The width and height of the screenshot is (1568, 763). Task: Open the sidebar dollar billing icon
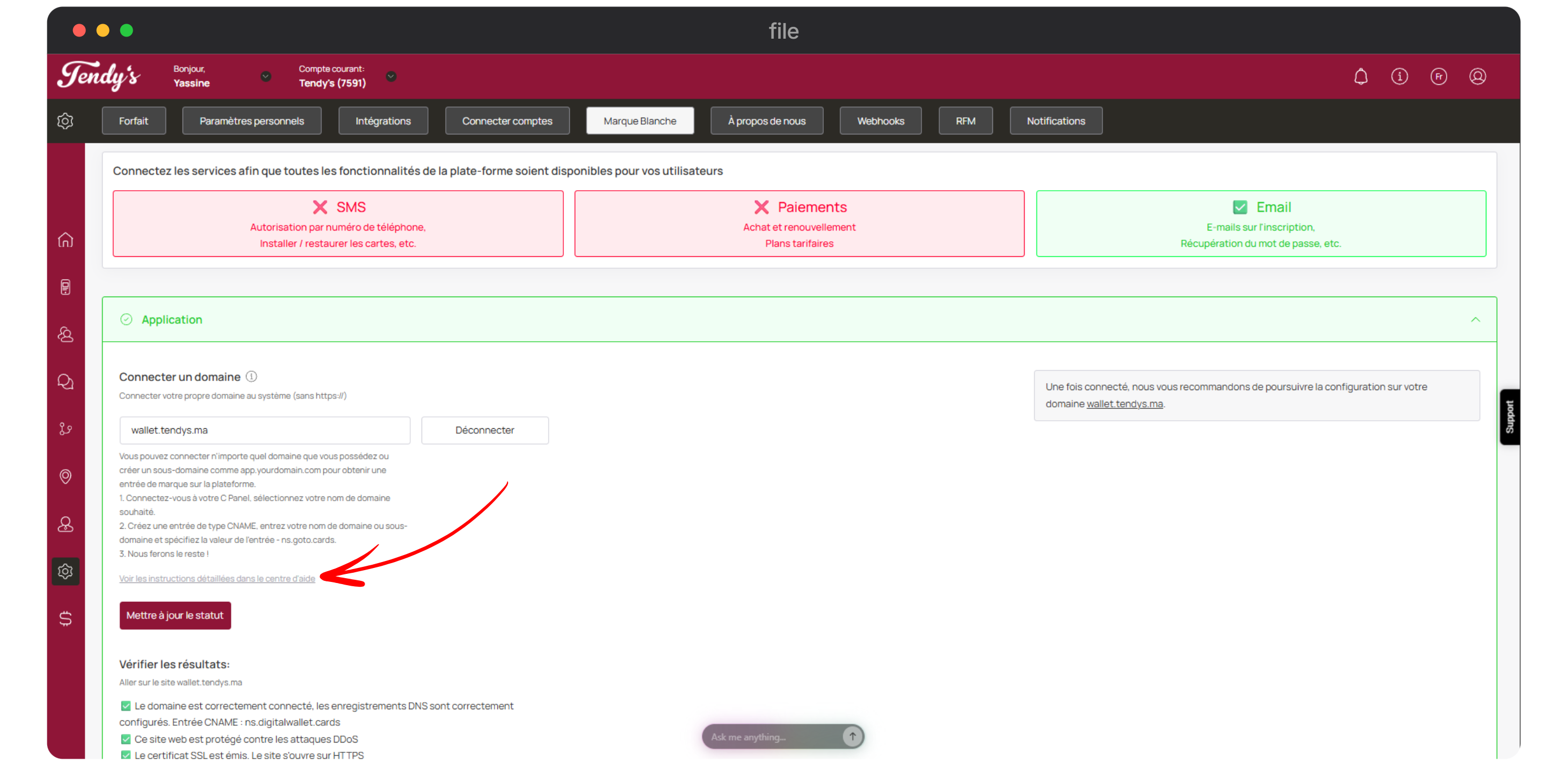pos(66,618)
